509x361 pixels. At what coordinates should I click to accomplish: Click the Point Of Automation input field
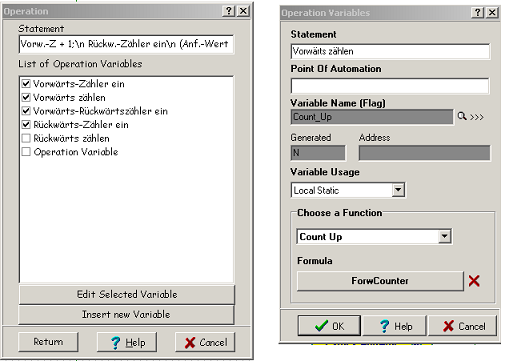coord(390,86)
